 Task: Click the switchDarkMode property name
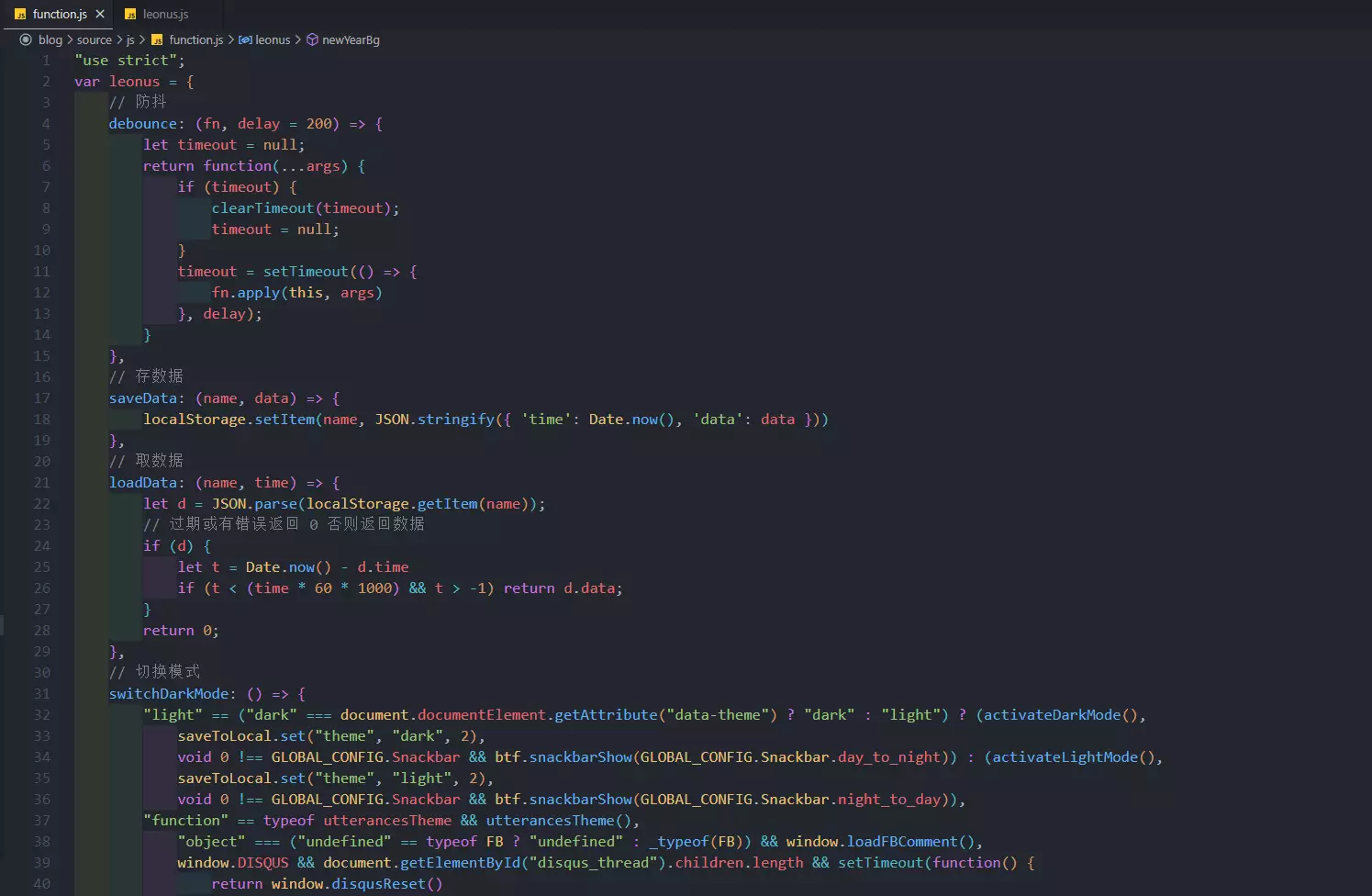point(168,694)
